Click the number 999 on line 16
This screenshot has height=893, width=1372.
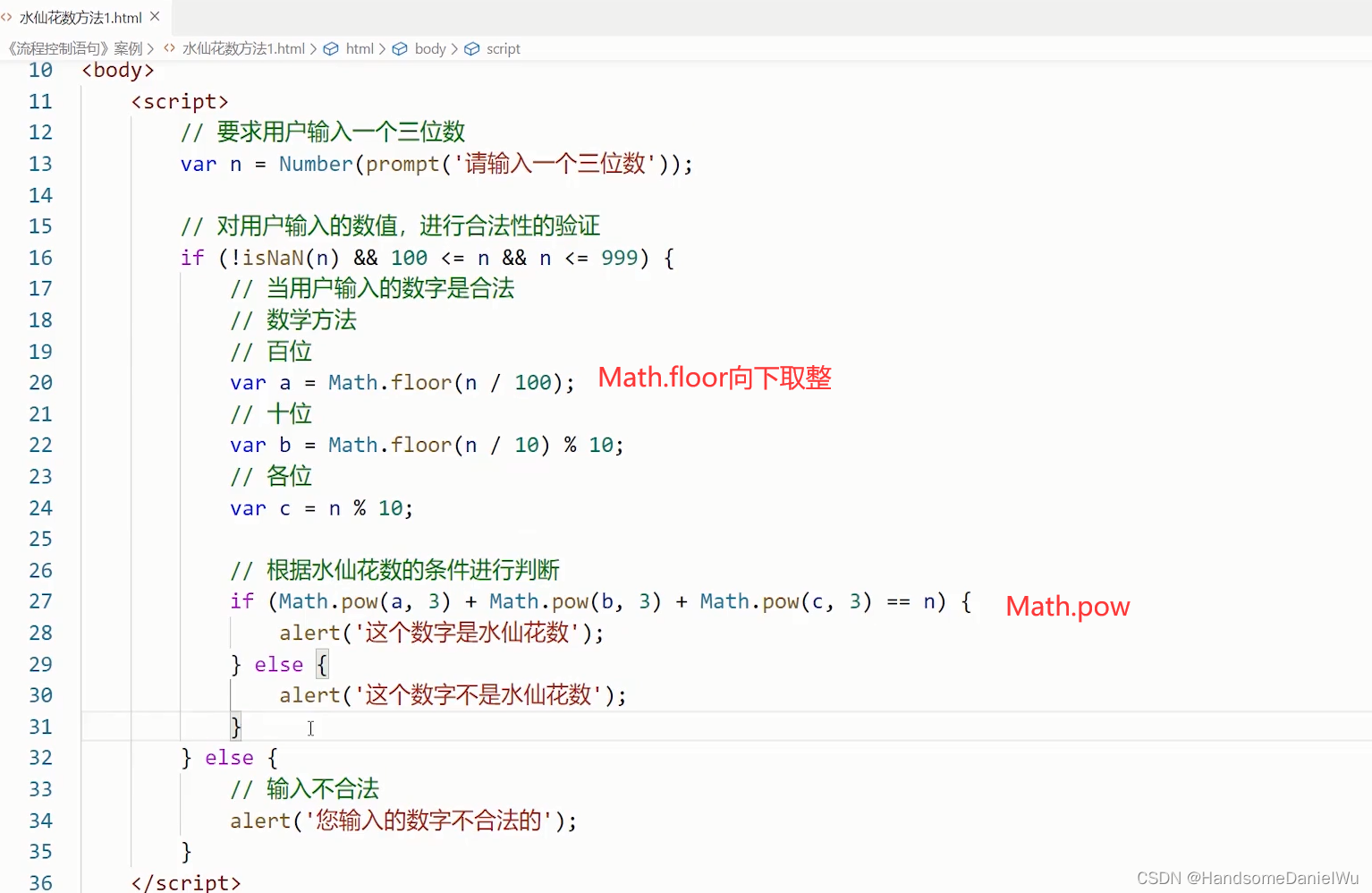coord(620,258)
